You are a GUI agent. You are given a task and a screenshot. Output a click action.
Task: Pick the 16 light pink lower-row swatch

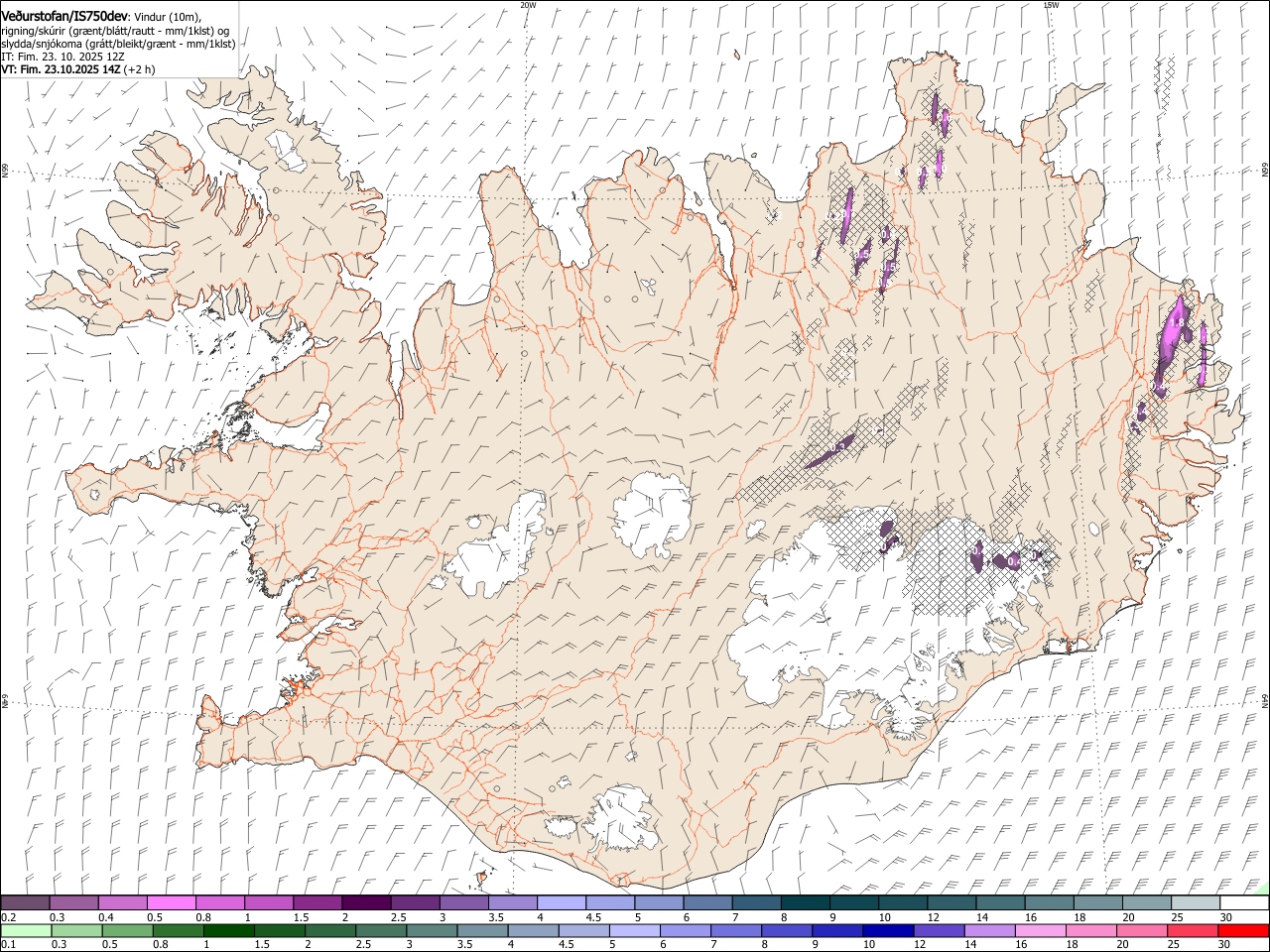coord(1041,931)
